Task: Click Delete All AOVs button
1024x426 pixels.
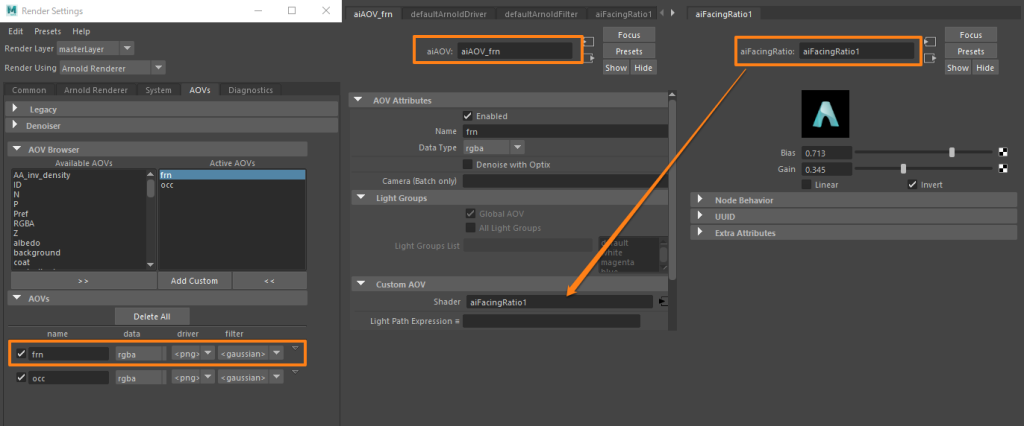Action: pos(152,316)
